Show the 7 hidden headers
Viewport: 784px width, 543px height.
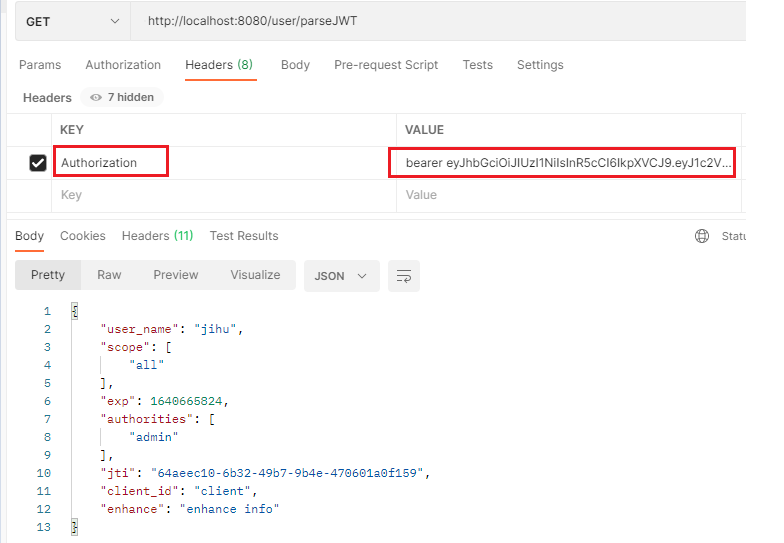click(122, 98)
